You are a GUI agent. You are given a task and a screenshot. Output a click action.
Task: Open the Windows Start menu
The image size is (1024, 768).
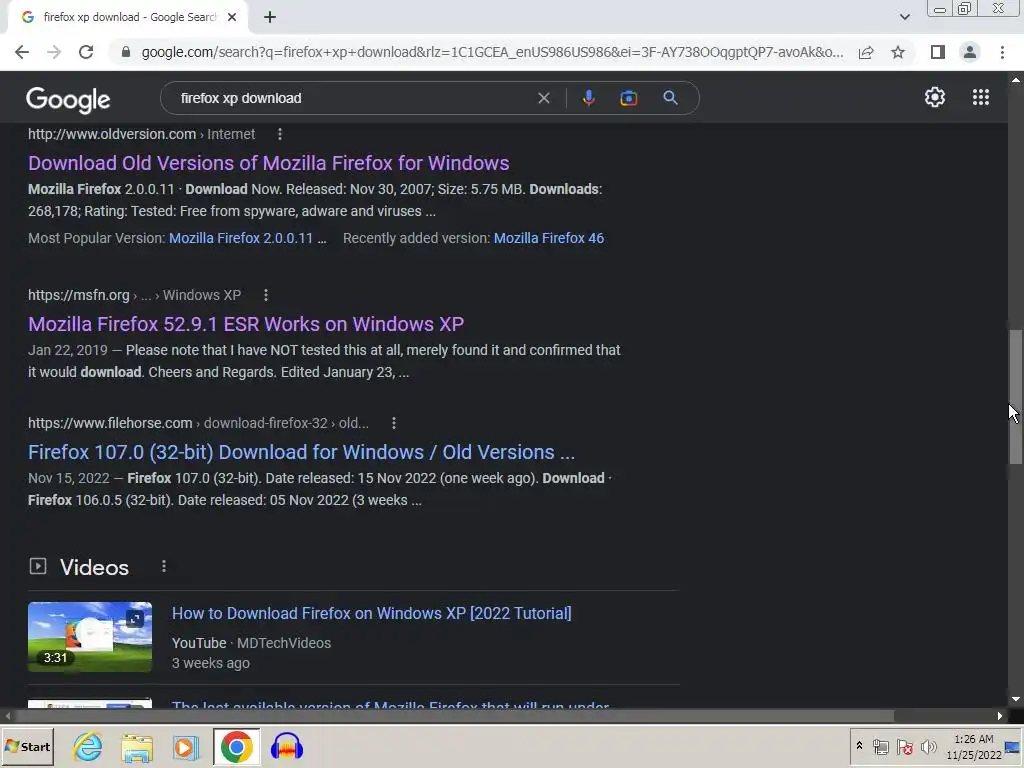(x=27, y=746)
